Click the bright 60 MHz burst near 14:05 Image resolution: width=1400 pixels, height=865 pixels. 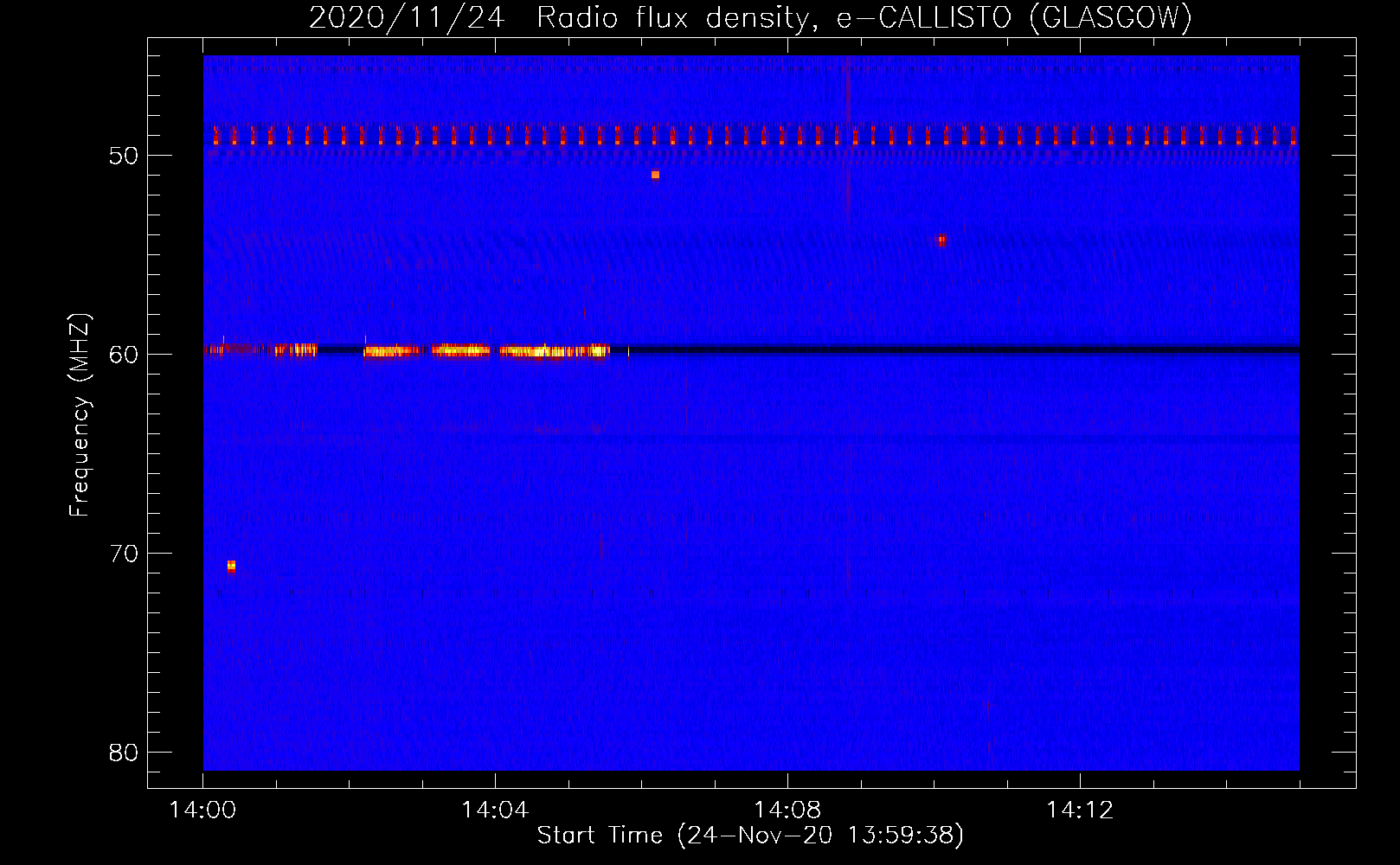(555, 351)
